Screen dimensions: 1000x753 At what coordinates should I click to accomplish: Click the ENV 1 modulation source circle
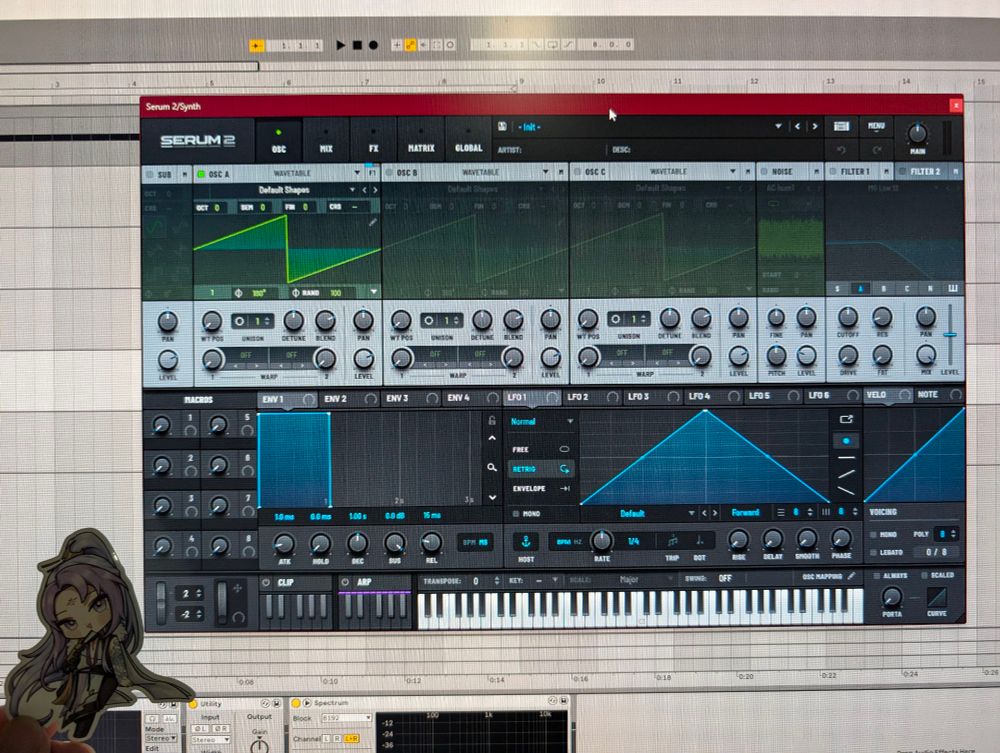309,399
